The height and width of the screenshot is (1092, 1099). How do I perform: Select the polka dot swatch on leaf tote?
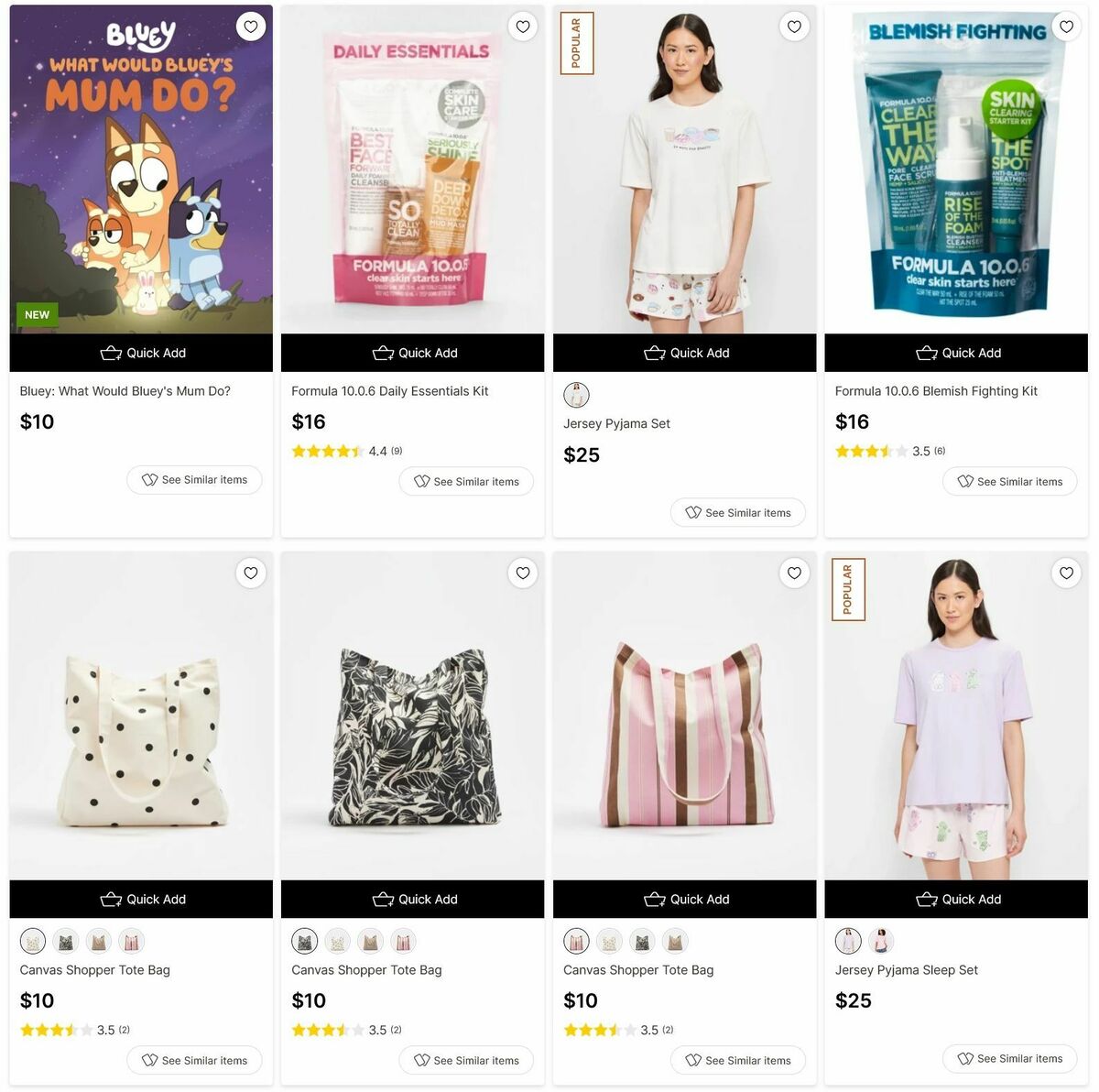click(x=338, y=941)
